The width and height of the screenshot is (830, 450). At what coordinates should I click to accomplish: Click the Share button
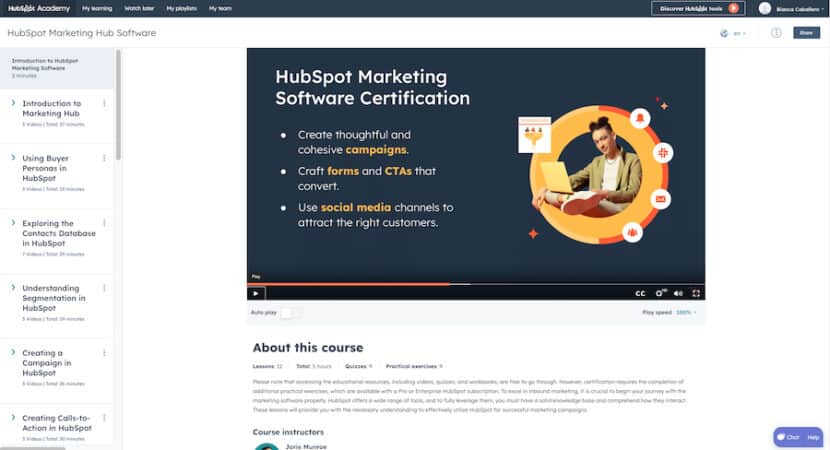[x=806, y=33]
